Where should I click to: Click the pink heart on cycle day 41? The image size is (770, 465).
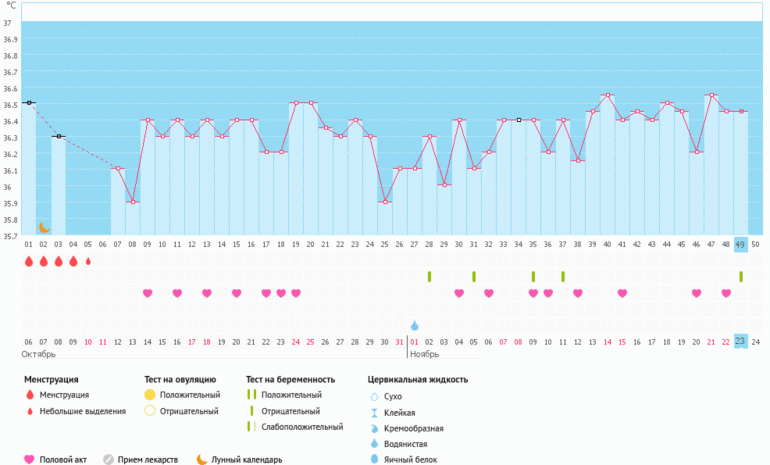(622, 293)
